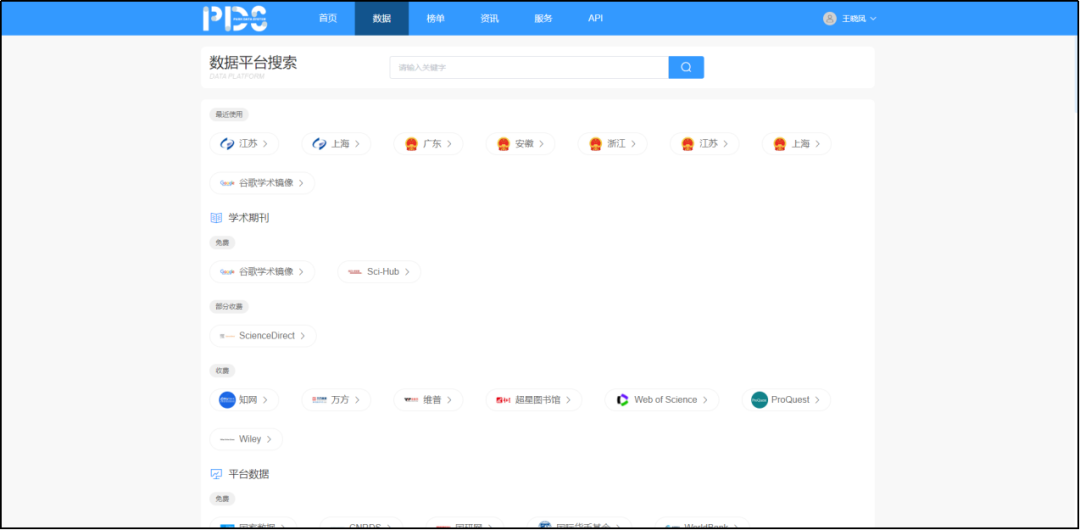Open 谷歌学术镜像 under 最近使用
Viewport: 1080px width, 530px height.
point(262,183)
